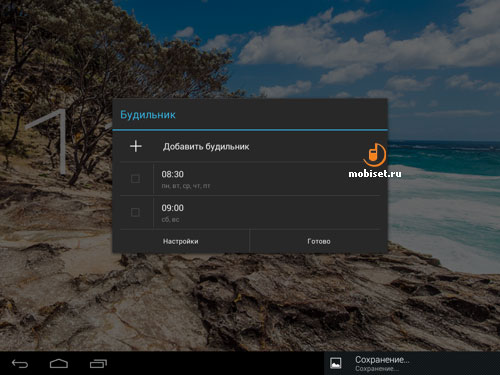Click the 'Будильник' dialog title
This screenshot has height=375, width=500.
(x=148, y=115)
